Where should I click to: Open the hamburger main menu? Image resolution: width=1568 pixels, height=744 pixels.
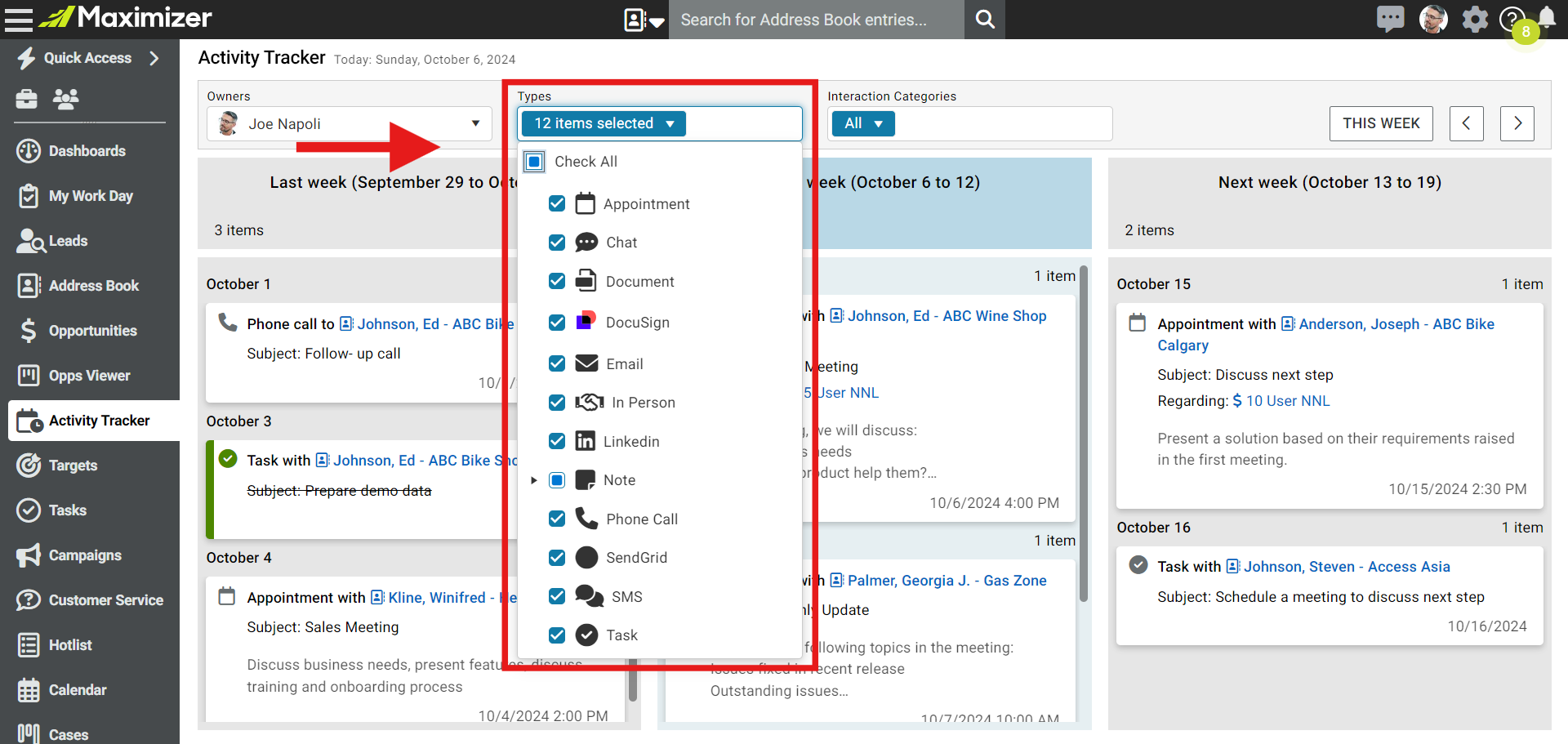(x=18, y=19)
